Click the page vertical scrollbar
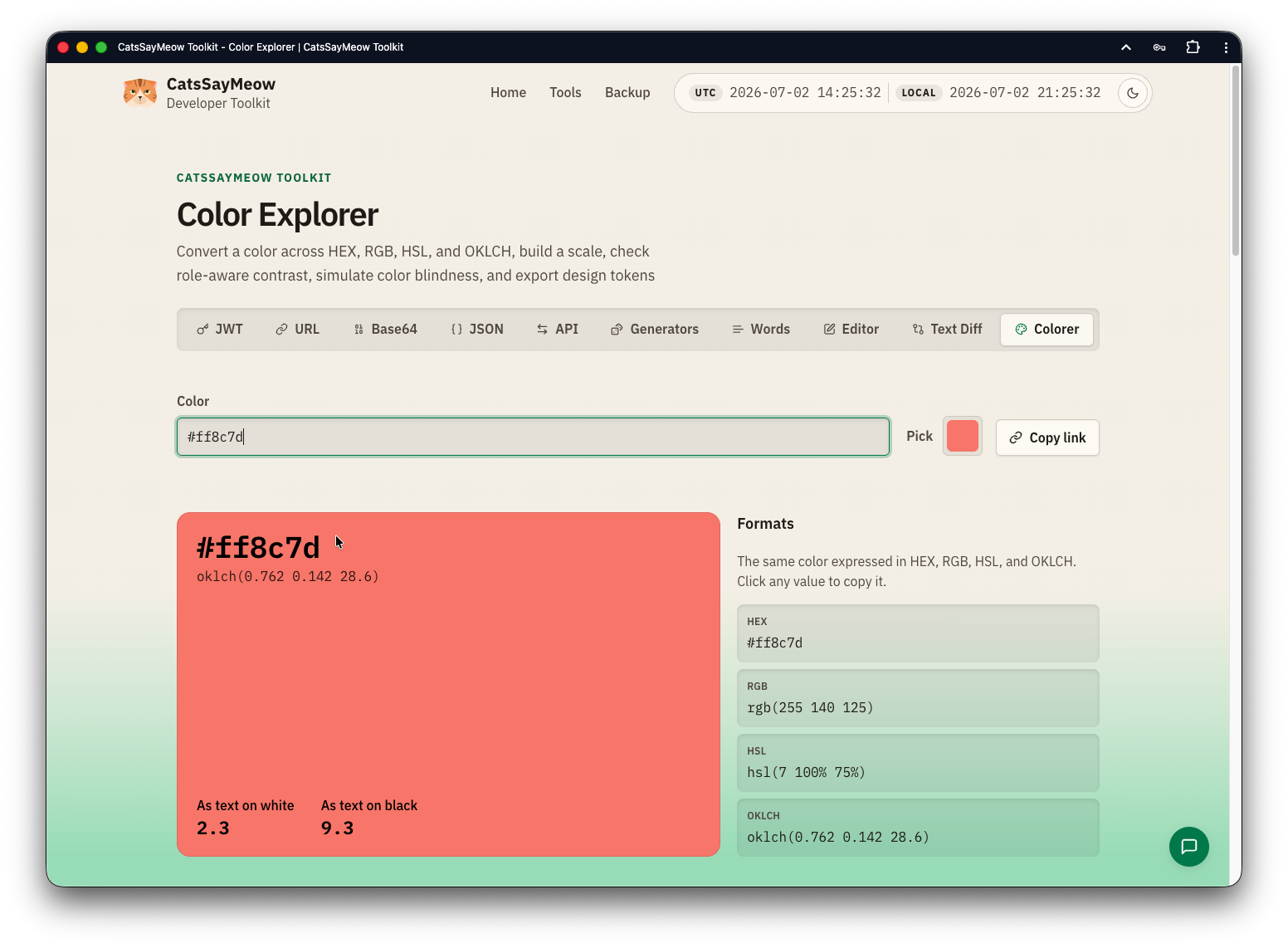The width and height of the screenshot is (1288, 948). (1236, 160)
